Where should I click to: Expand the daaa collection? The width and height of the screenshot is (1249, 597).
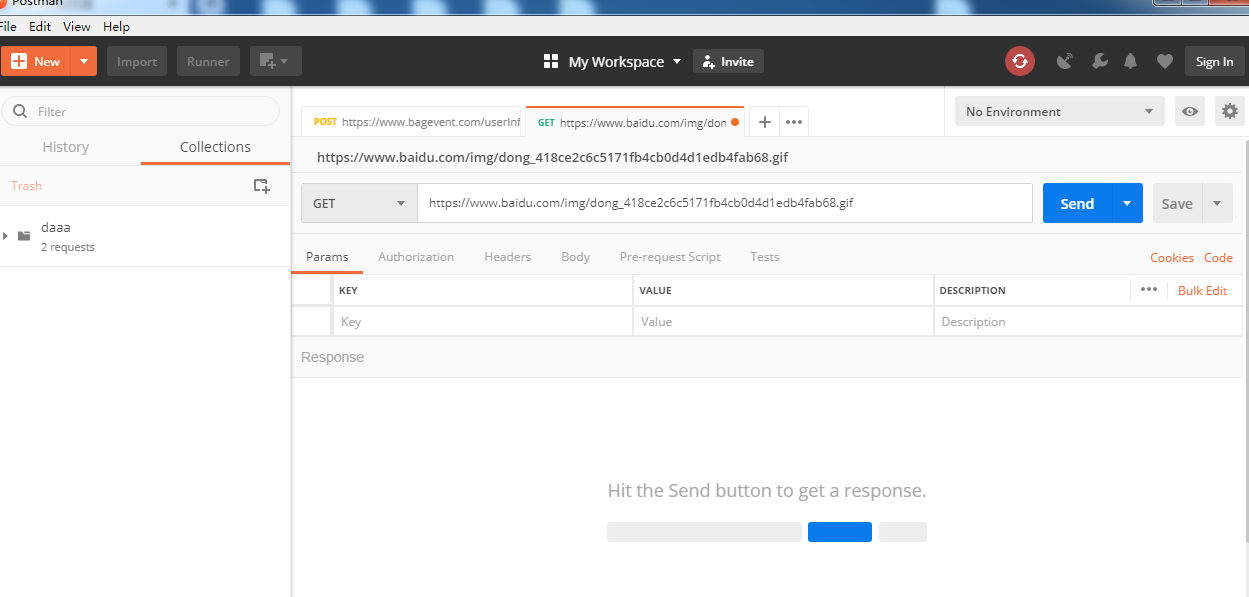8,236
